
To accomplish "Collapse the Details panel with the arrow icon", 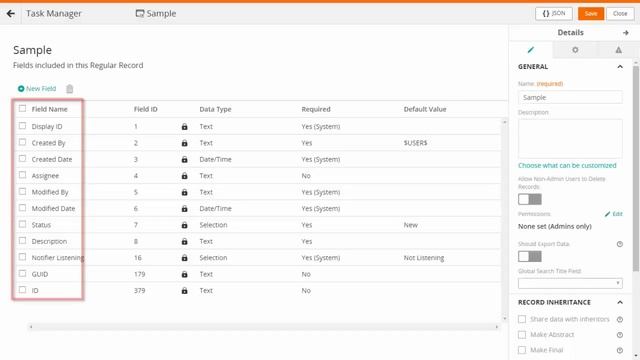I will (x=626, y=33).
